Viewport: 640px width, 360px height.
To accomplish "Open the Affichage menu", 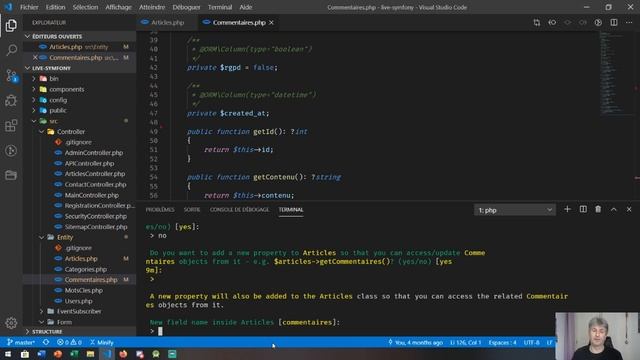I will click(118, 7).
